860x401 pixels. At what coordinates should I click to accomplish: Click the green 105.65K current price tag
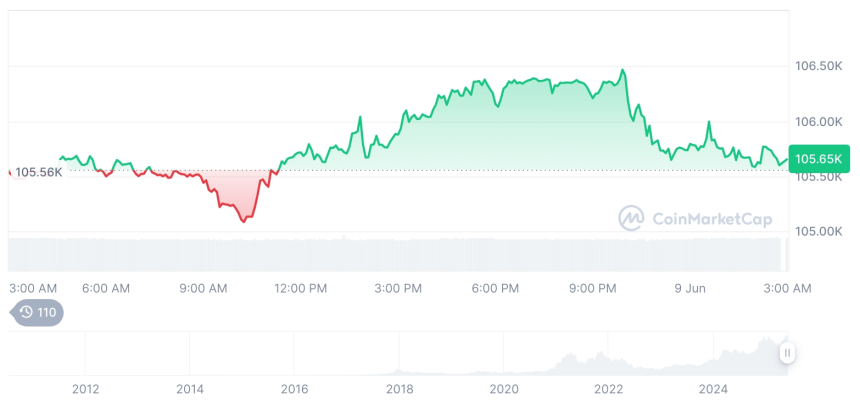[x=818, y=159]
